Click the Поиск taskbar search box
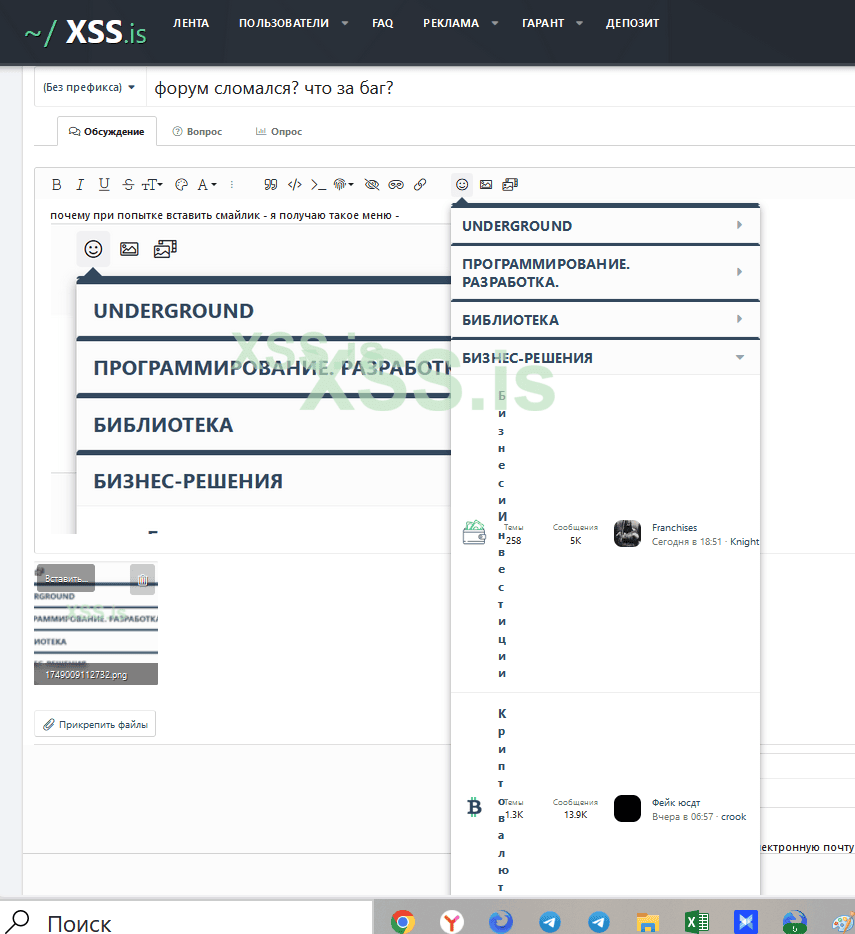Image resolution: width=855 pixels, height=934 pixels. click(x=186, y=917)
